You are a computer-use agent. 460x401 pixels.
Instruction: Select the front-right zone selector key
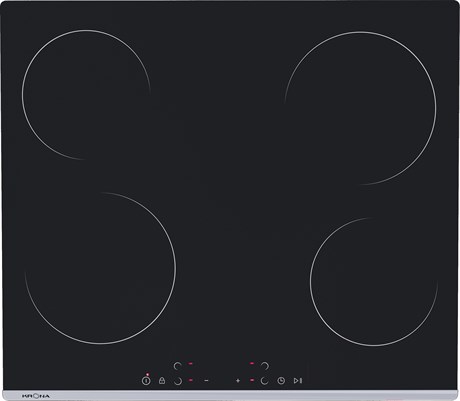pos(264,381)
